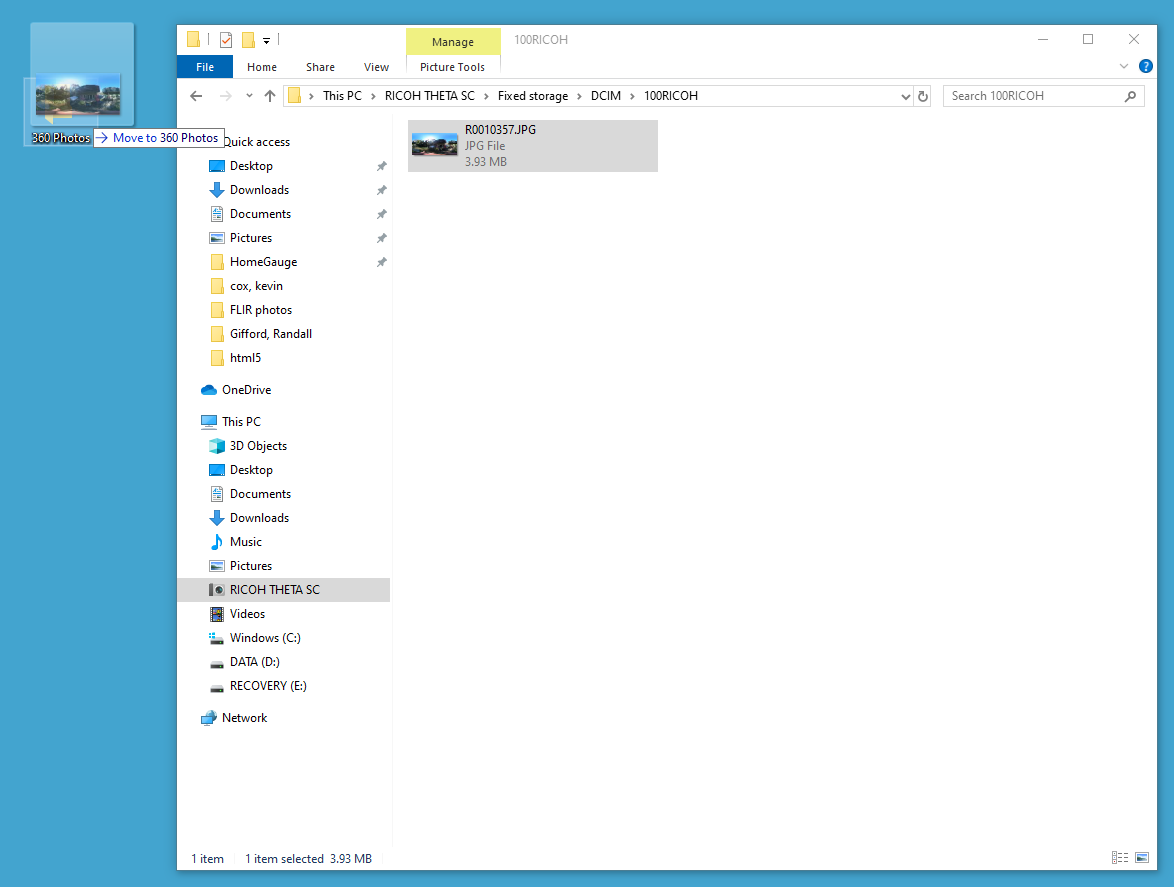
Task: Click the New folder icon in title bar
Action: 248,40
